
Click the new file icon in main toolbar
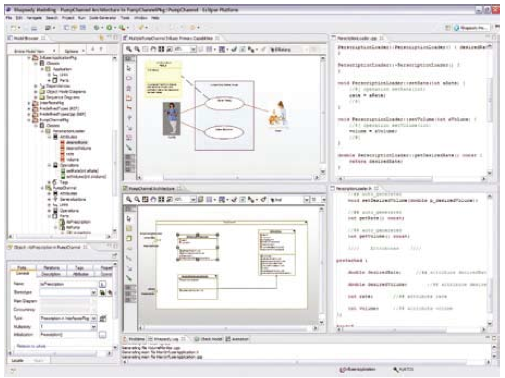14,28
